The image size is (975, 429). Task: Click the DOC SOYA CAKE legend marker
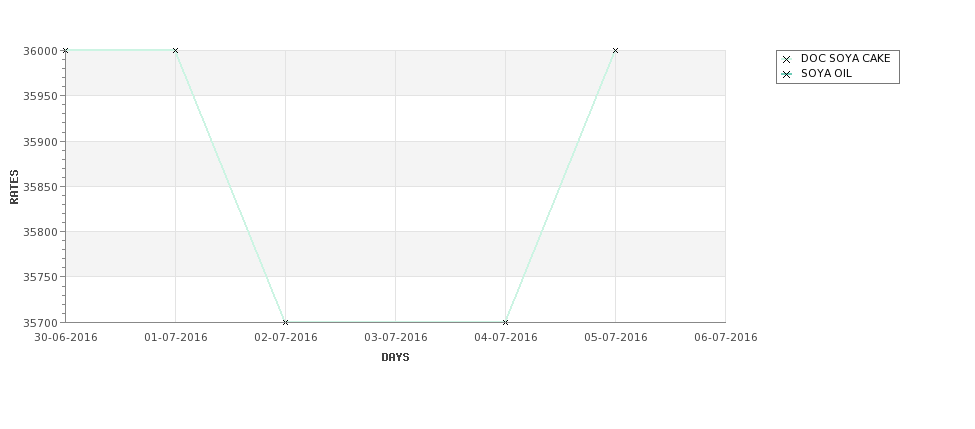[787, 59]
